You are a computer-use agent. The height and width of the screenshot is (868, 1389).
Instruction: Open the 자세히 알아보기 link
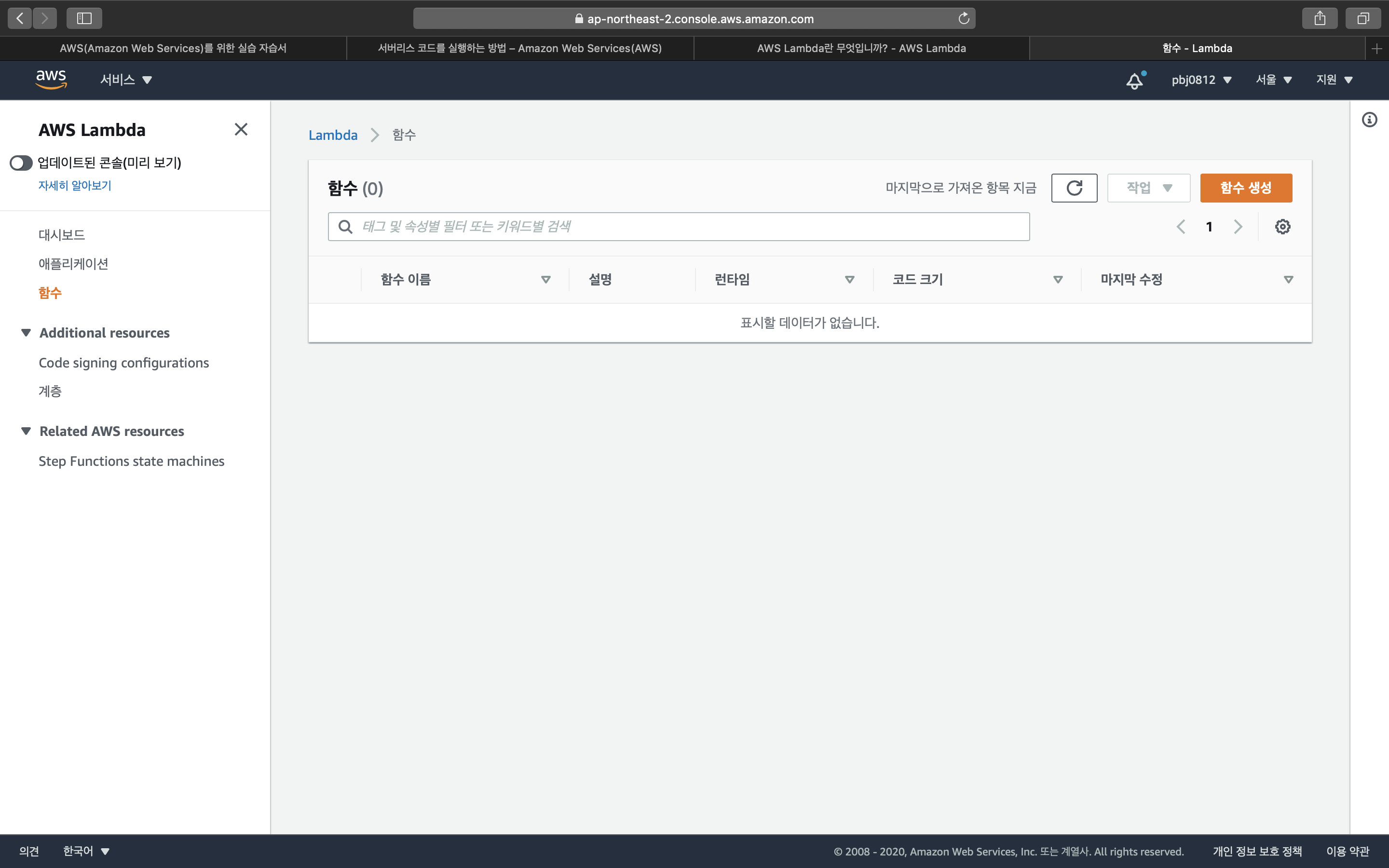(x=75, y=186)
